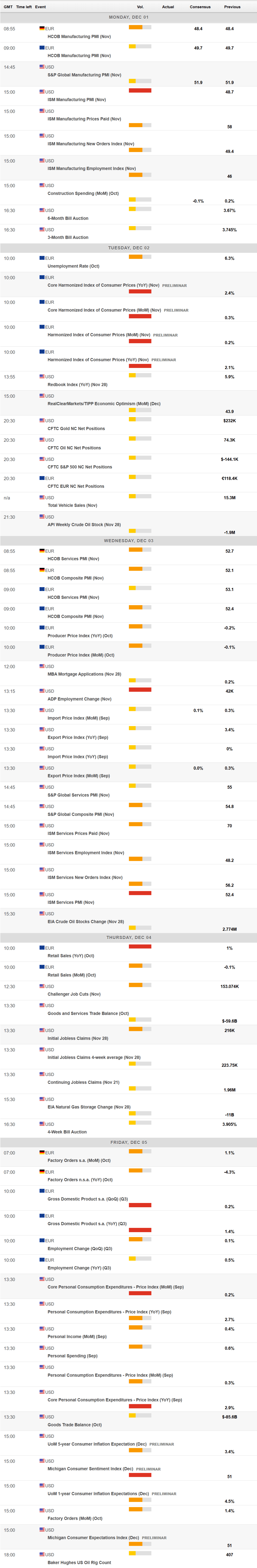Image resolution: width=257 pixels, height=1568 pixels.
Task: Select the Previous column header
Action: coord(232,7)
